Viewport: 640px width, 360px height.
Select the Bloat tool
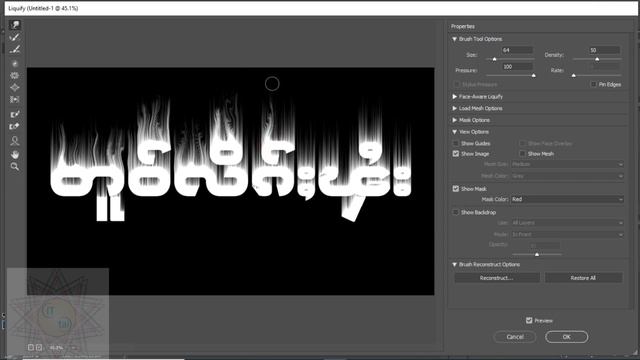coord(15,88)
